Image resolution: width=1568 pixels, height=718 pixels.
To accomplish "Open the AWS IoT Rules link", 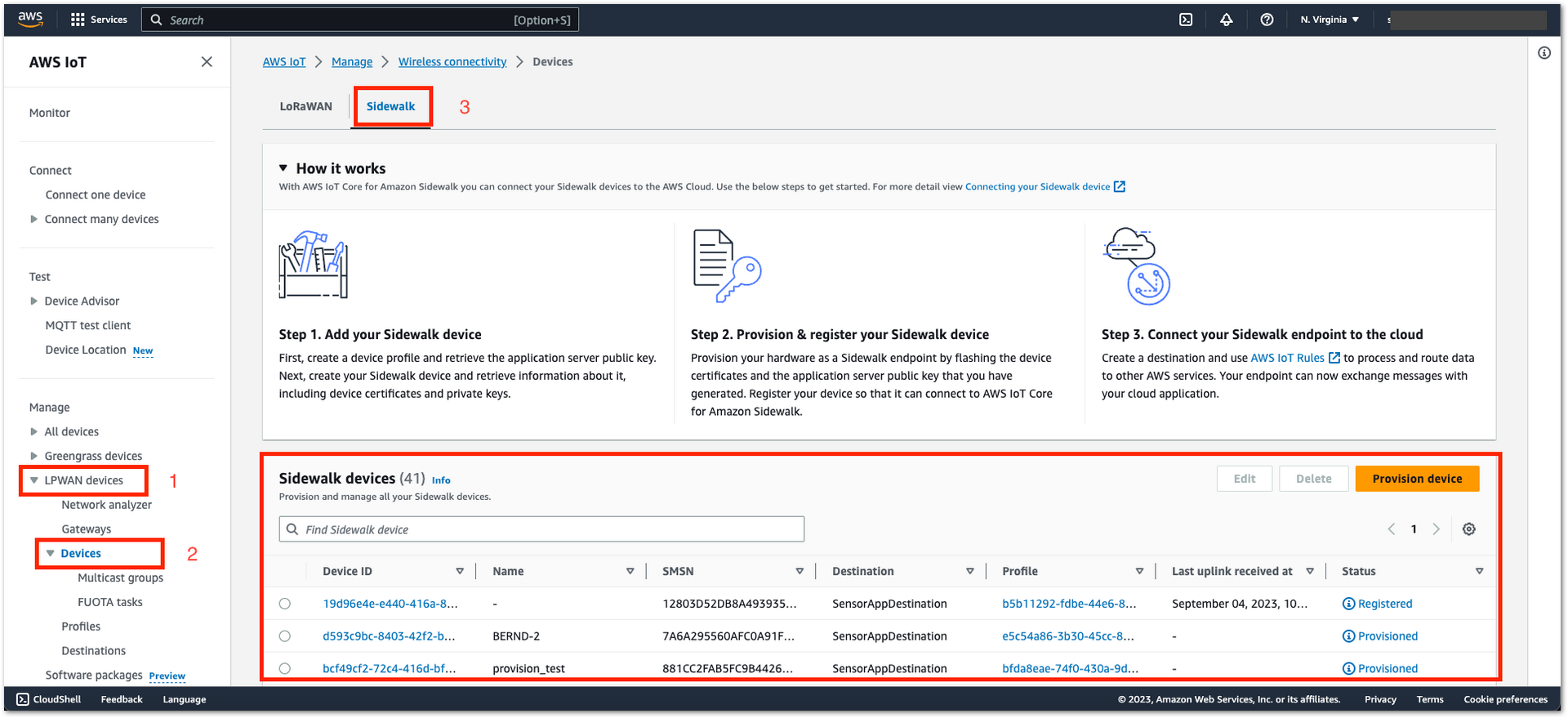I will pos(1294,358).
